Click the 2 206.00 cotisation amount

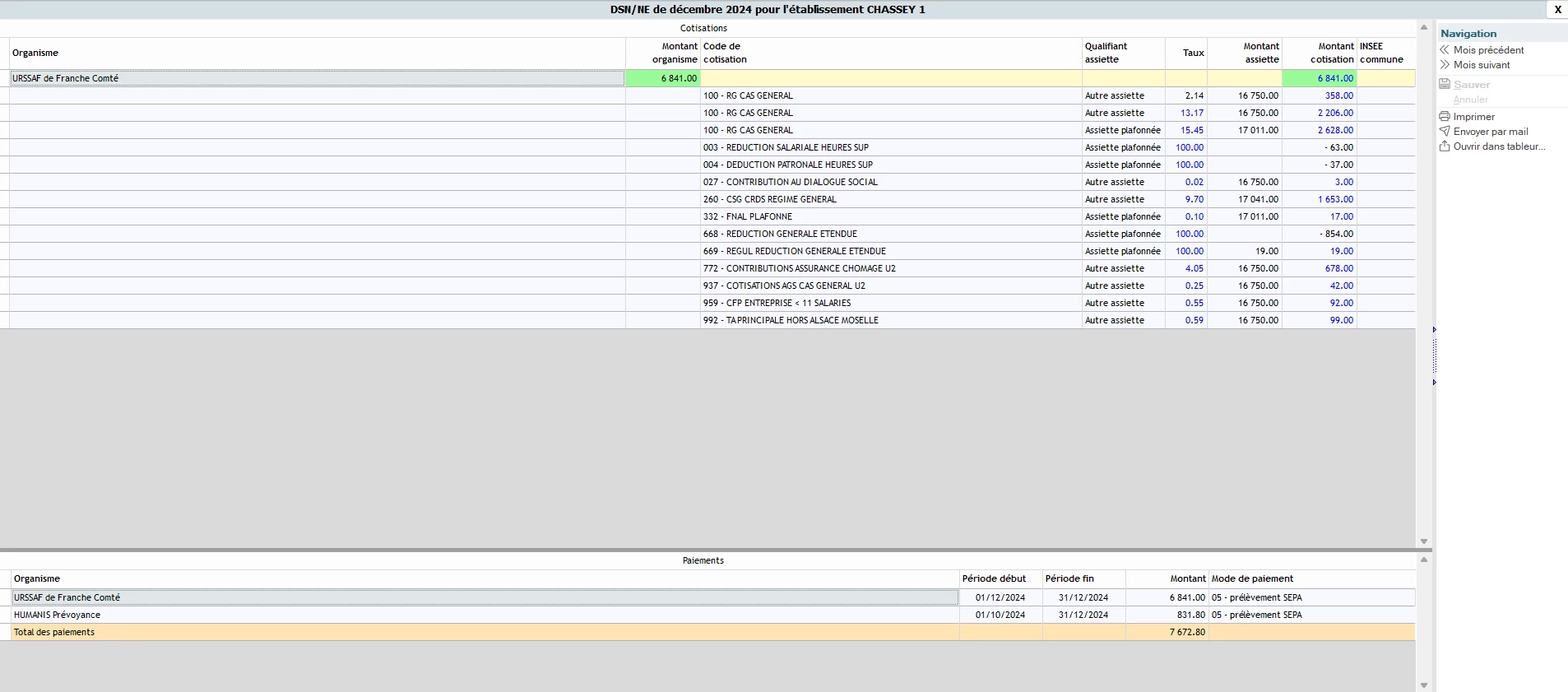[1320, 113]
